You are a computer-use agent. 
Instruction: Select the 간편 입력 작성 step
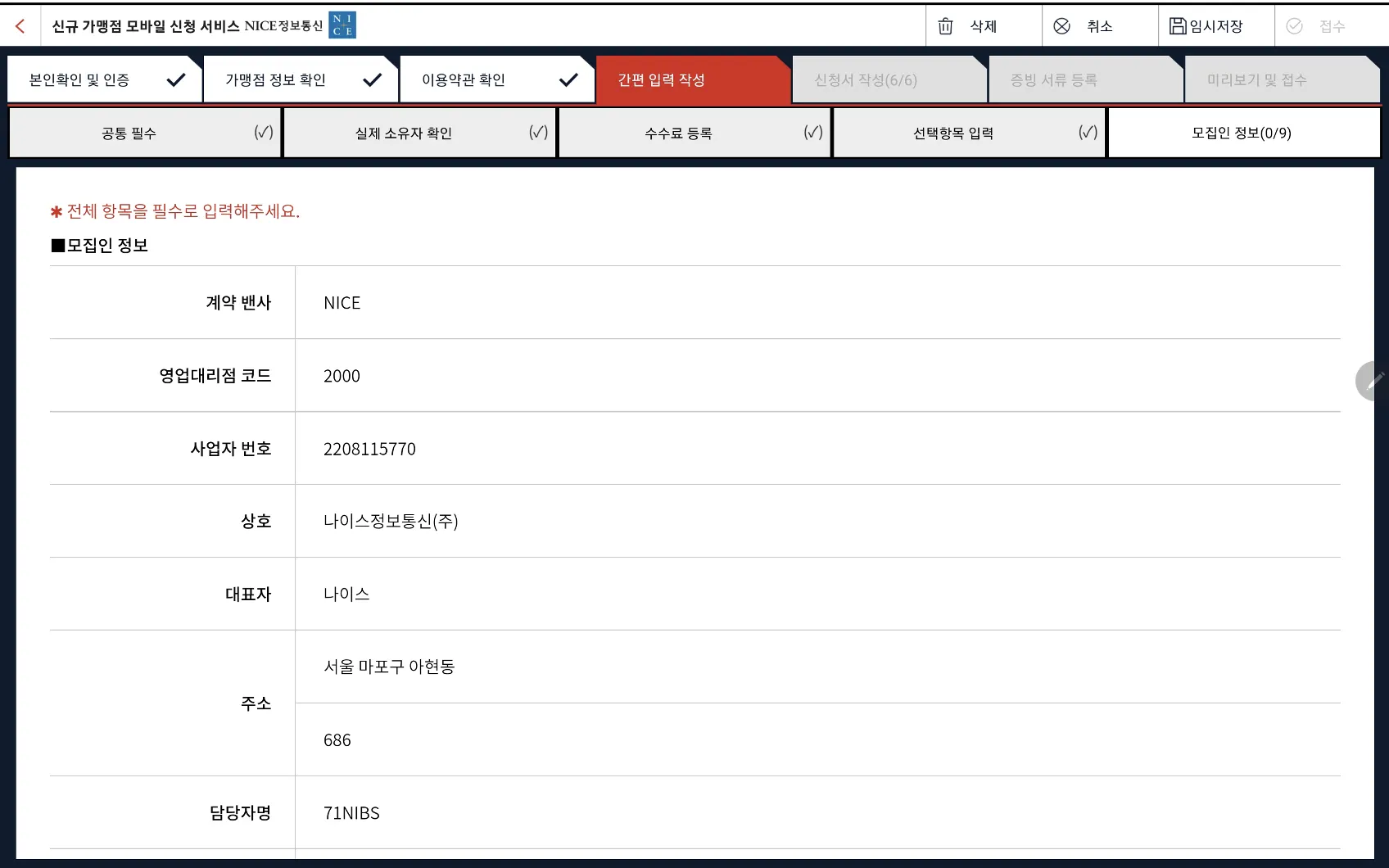pos(694,79)
